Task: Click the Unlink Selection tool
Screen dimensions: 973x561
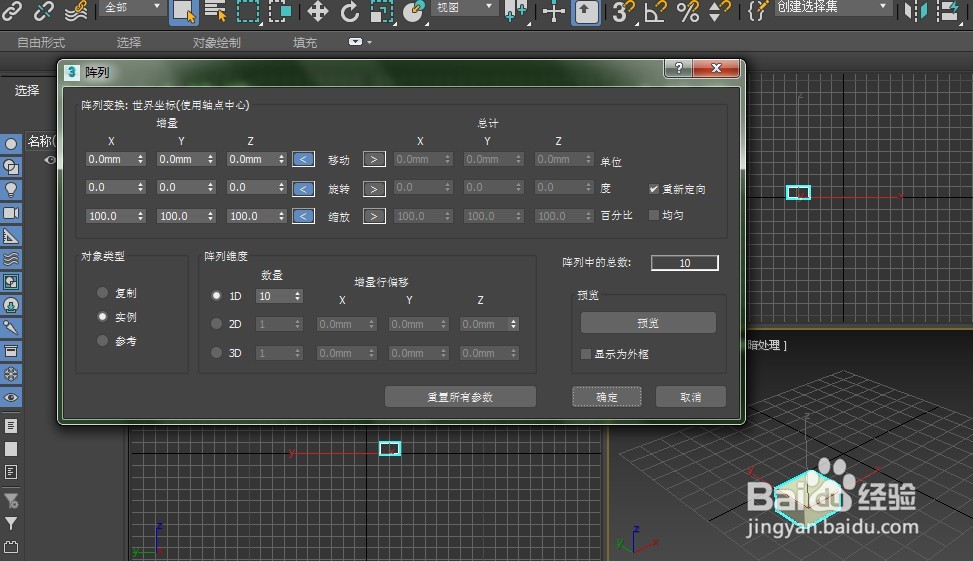Action: tap(43, 11)
